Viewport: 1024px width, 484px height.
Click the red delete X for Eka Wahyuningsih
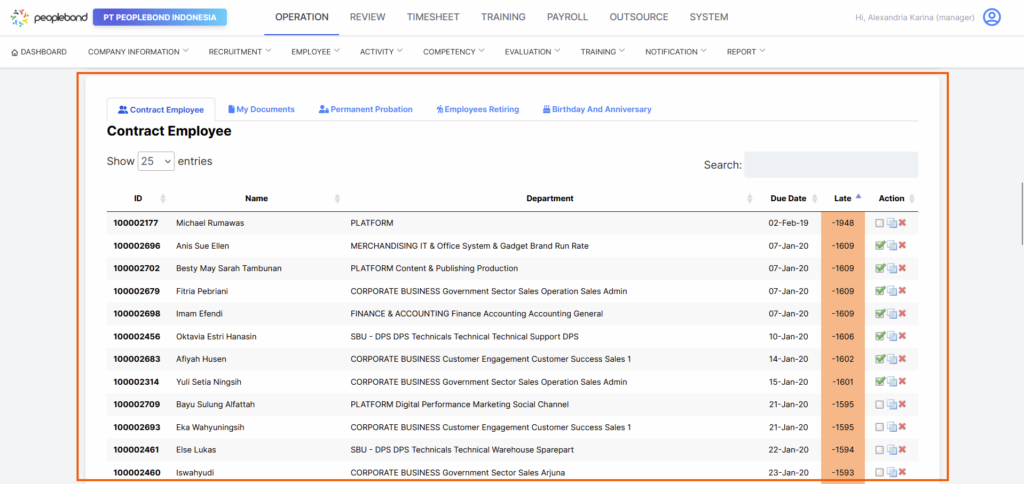point(902,427)
